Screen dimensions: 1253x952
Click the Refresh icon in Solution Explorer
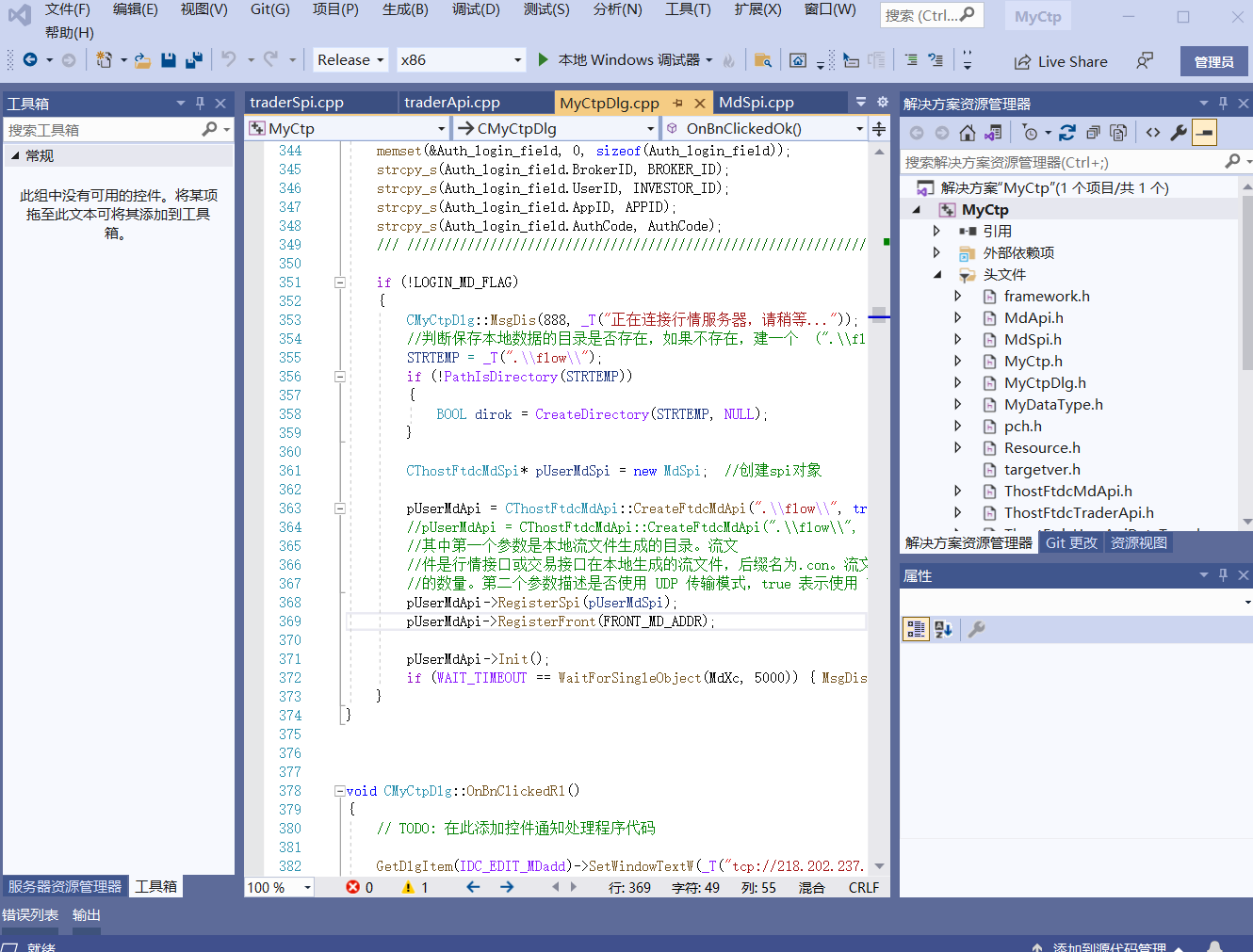tap(1068, 132)
